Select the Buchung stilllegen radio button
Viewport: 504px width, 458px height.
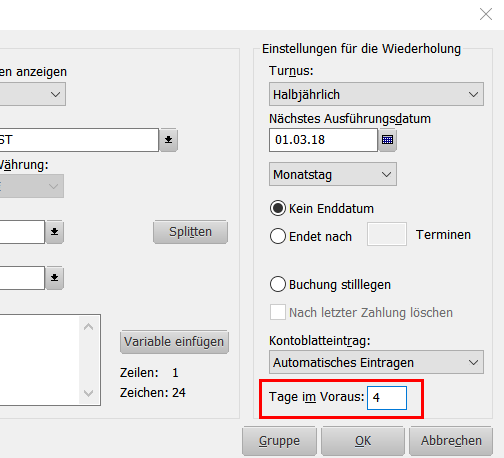pos(278,284)
